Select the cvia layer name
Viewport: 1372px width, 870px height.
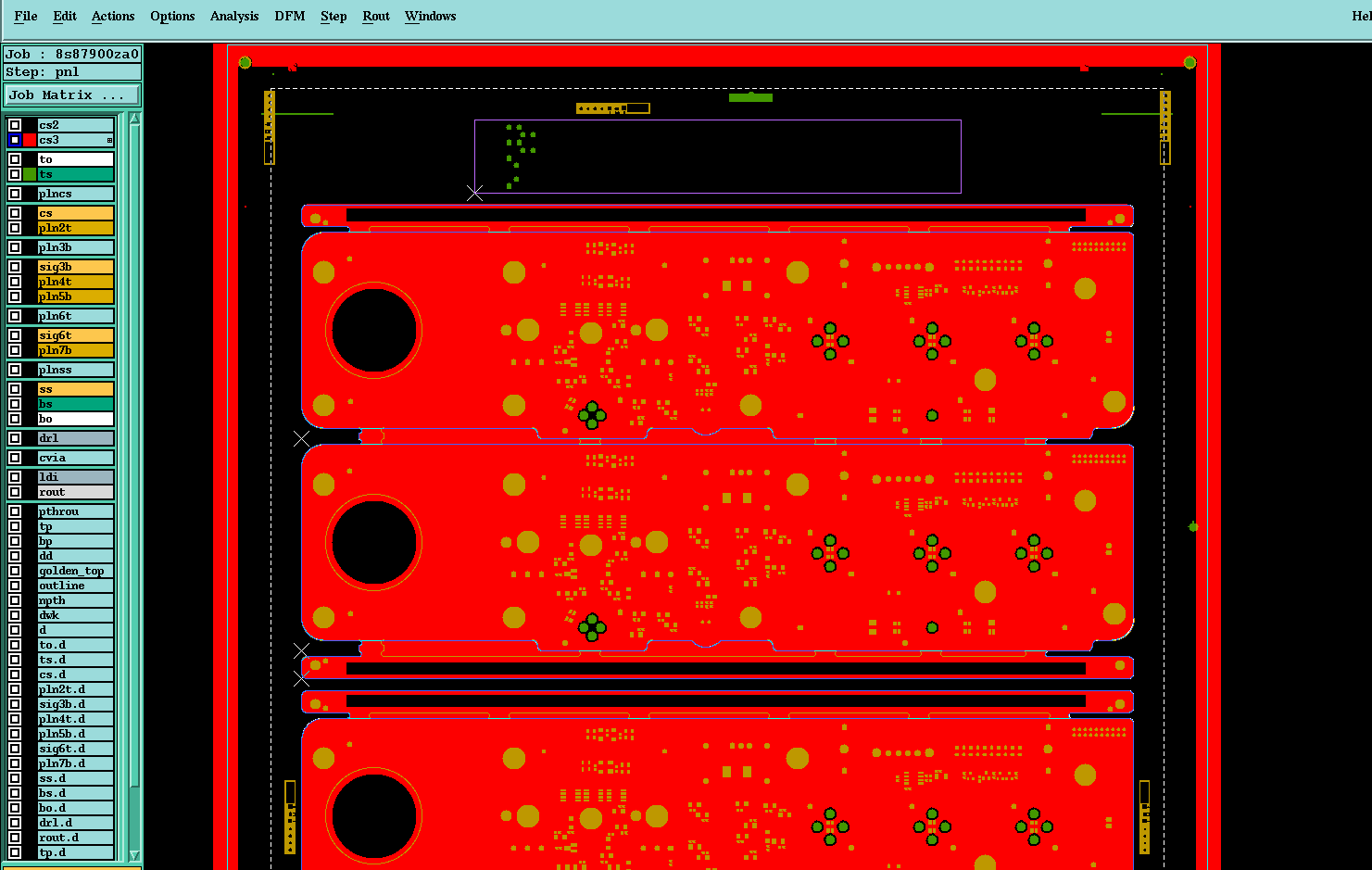point(76,458)
